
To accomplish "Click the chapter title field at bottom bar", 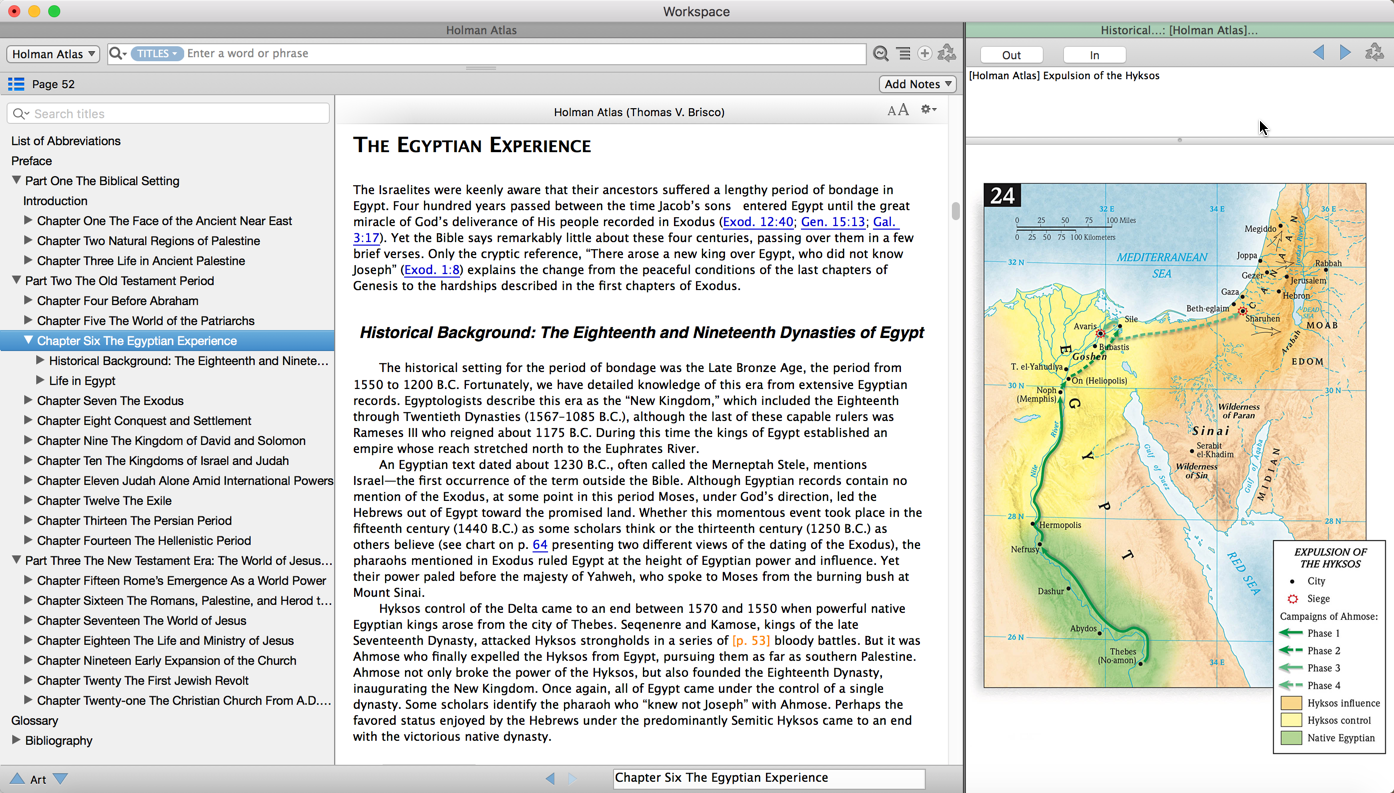I will [x=769, y=778].
